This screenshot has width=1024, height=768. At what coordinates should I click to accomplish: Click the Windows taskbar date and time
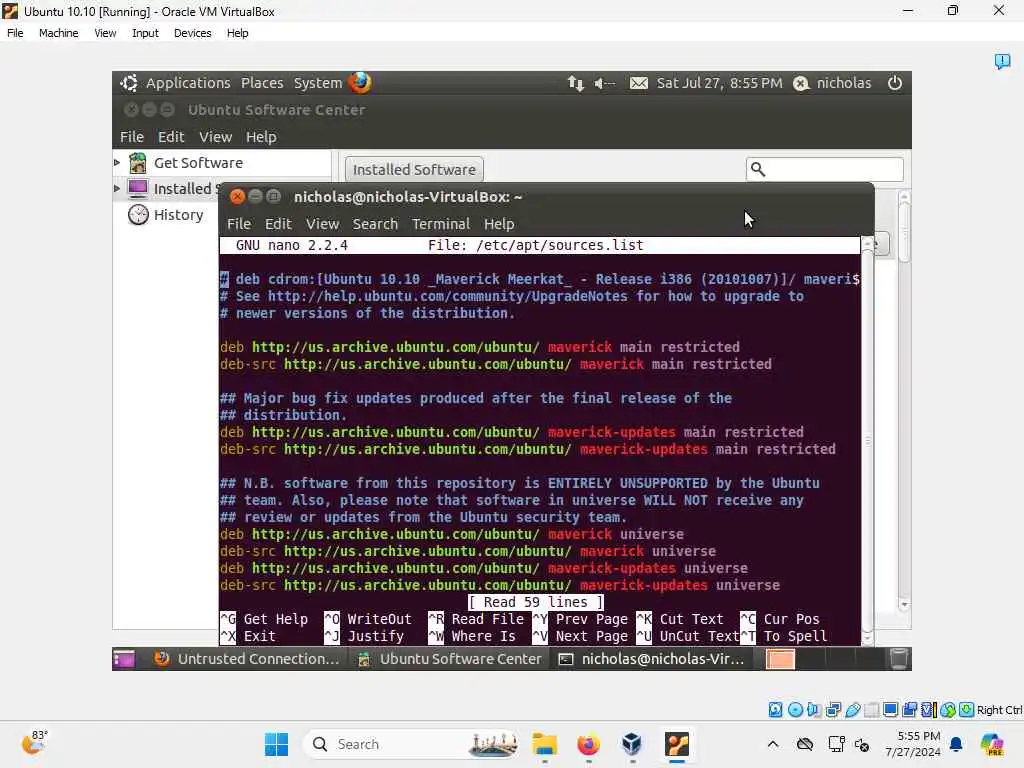pos(912,744)
